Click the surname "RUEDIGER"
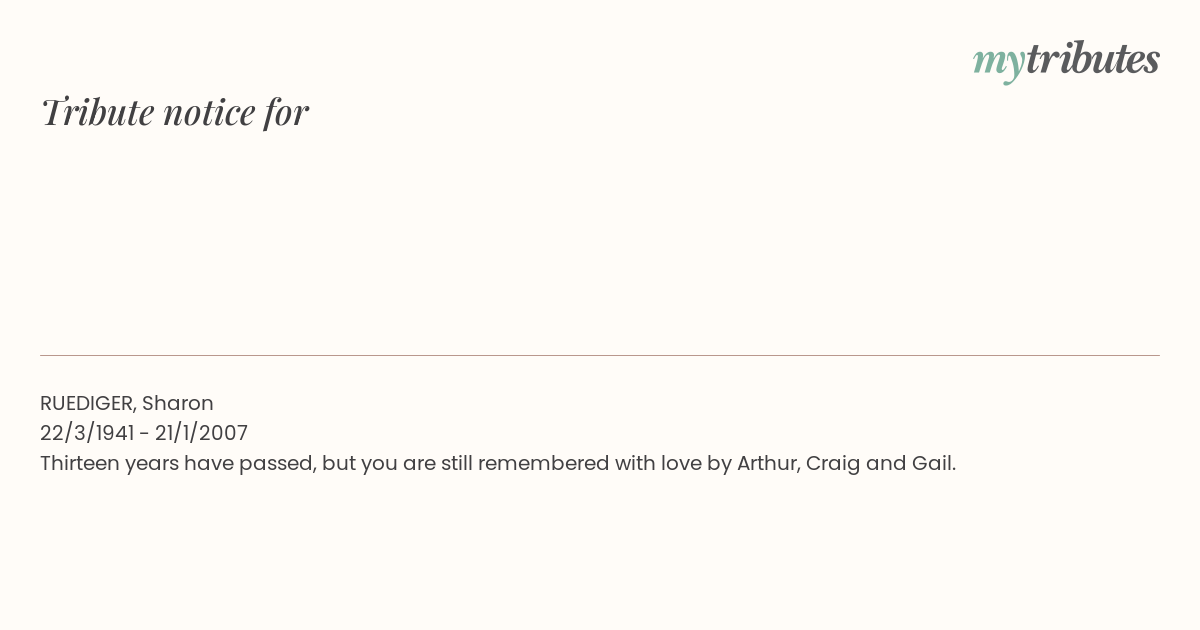Image resolution: width=1200 pixels, height=630 pixels. click(x=87, y=403)
